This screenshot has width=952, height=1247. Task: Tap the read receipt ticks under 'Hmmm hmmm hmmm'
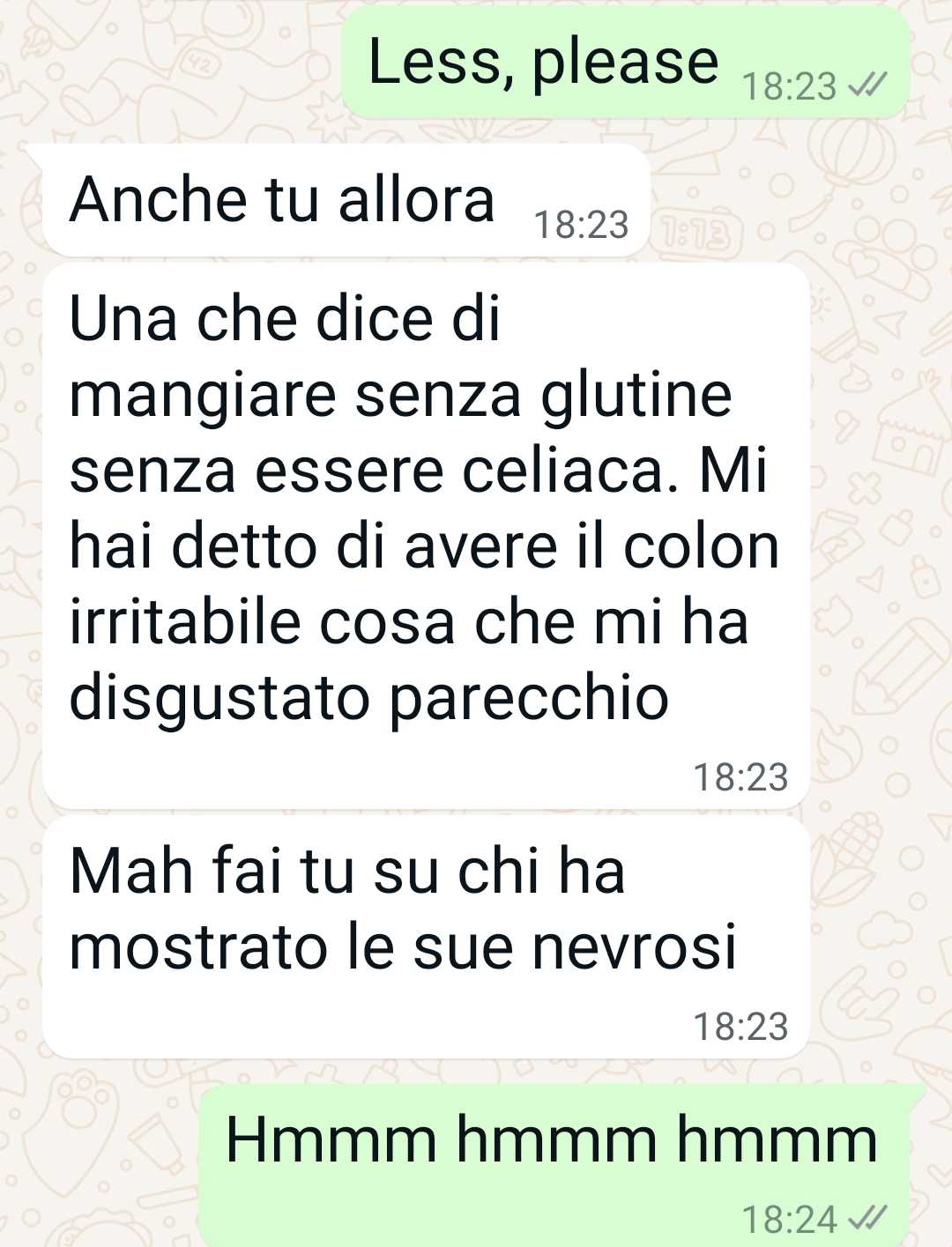click(866, 1218)
